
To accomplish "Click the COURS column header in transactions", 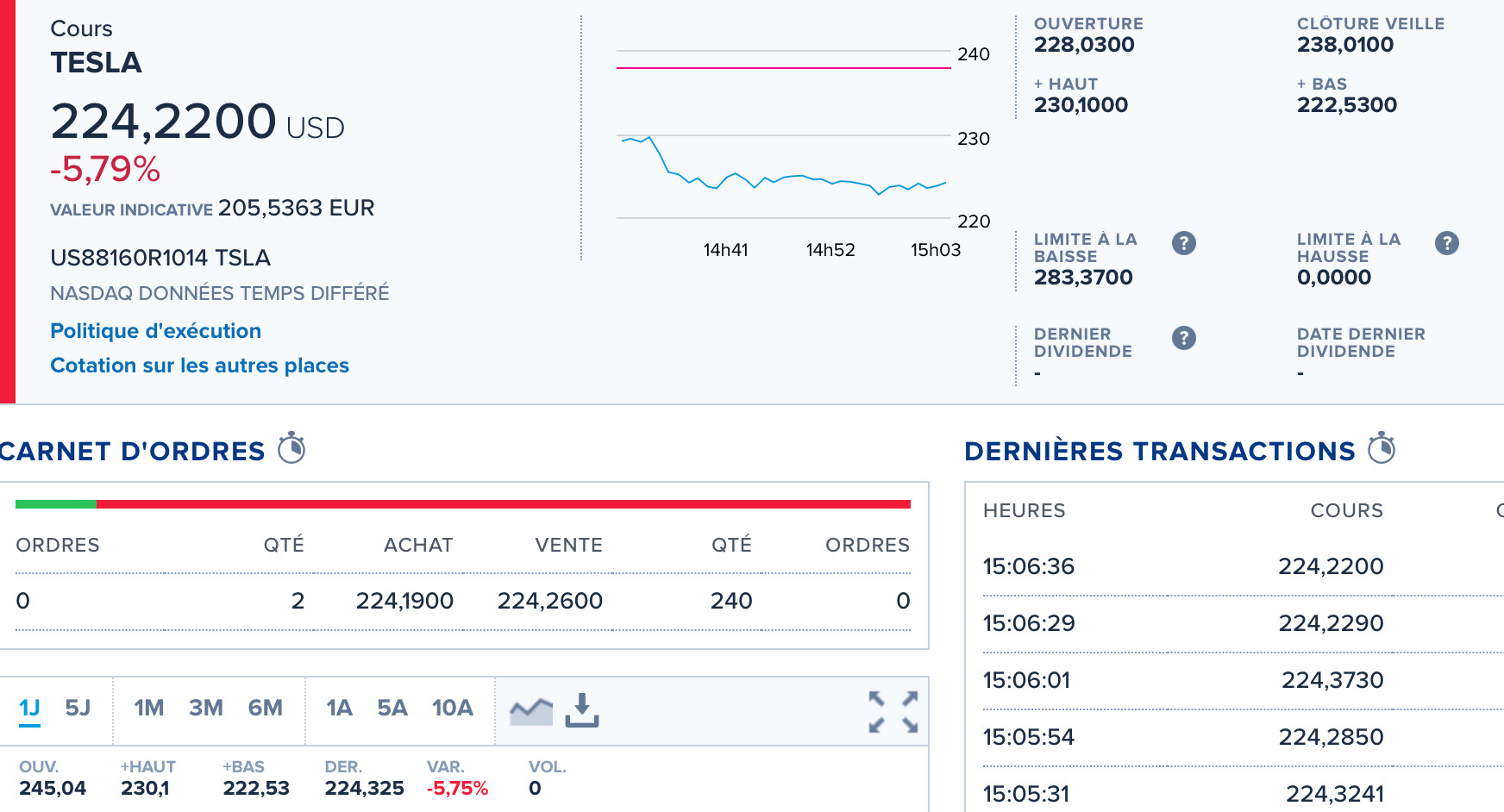I will tap(1347, 510).
